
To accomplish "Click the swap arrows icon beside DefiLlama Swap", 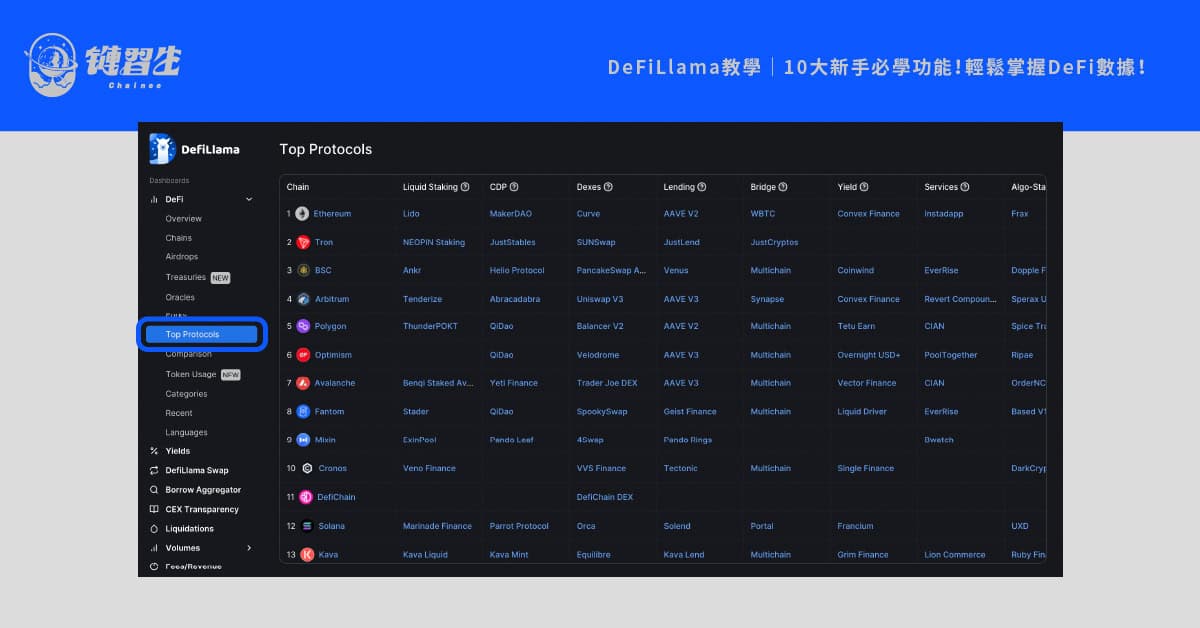I will pyautogui.click(x=154, y=470).
